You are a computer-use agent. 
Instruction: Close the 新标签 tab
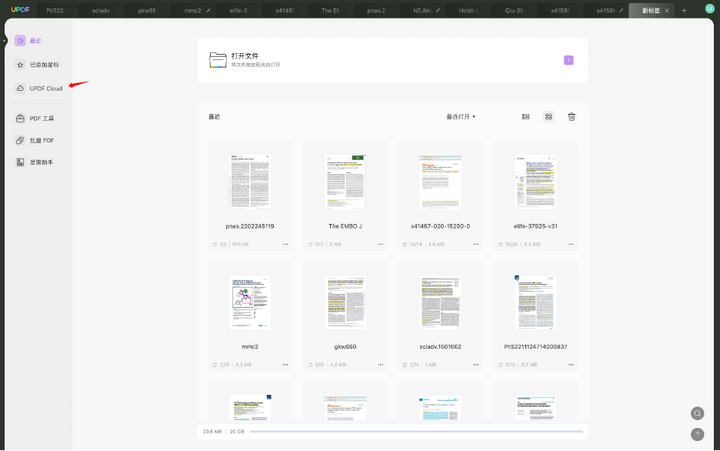click(667, 10)
